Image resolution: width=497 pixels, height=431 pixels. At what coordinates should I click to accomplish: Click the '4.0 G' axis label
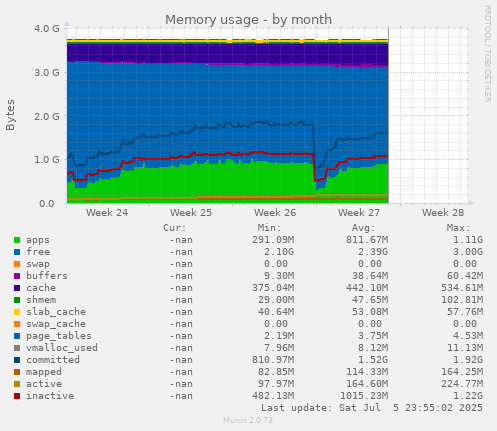(47, 29)
